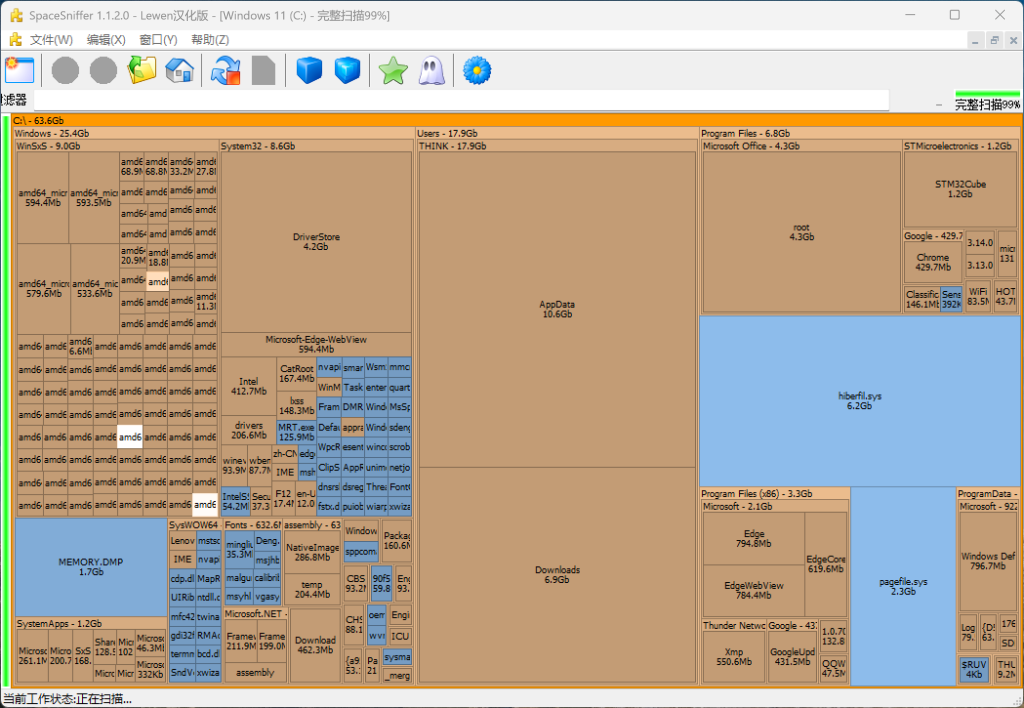
Task: Select the MEMORY.DMP 1.7Gb file block
Action: click(91, 566)
